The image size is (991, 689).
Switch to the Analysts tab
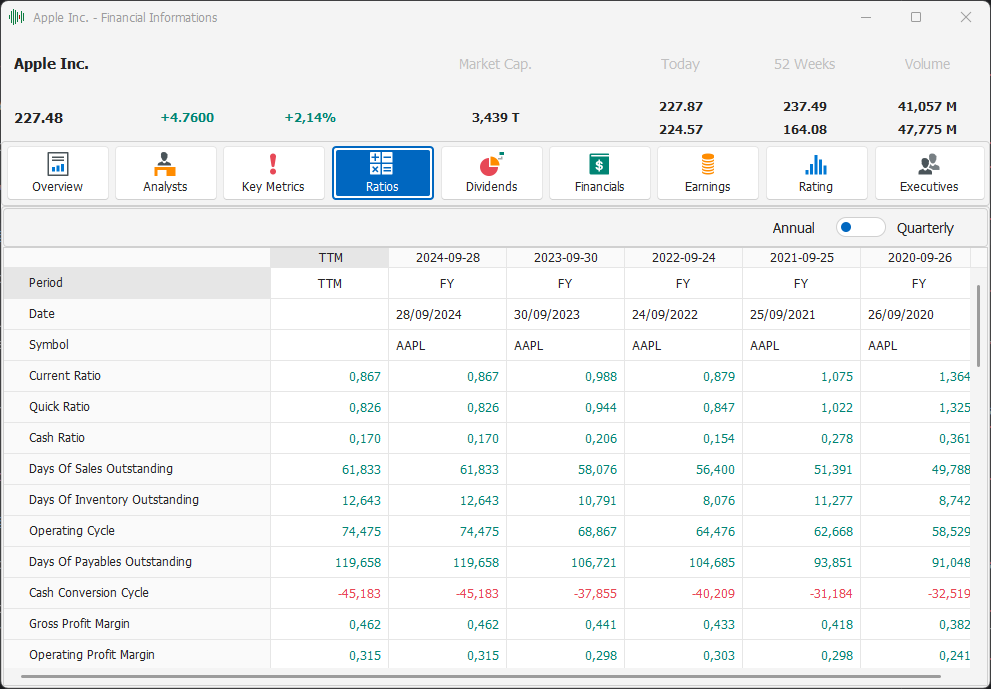166,173
